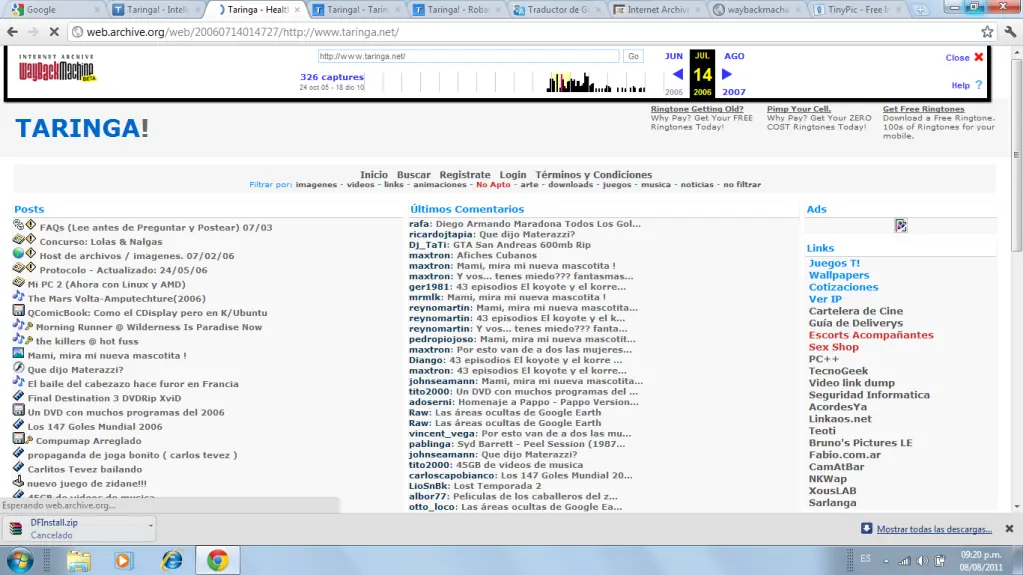Show hidden tray icons arrow
Viewport: 1023px width, 575px height.
[886, 561]
